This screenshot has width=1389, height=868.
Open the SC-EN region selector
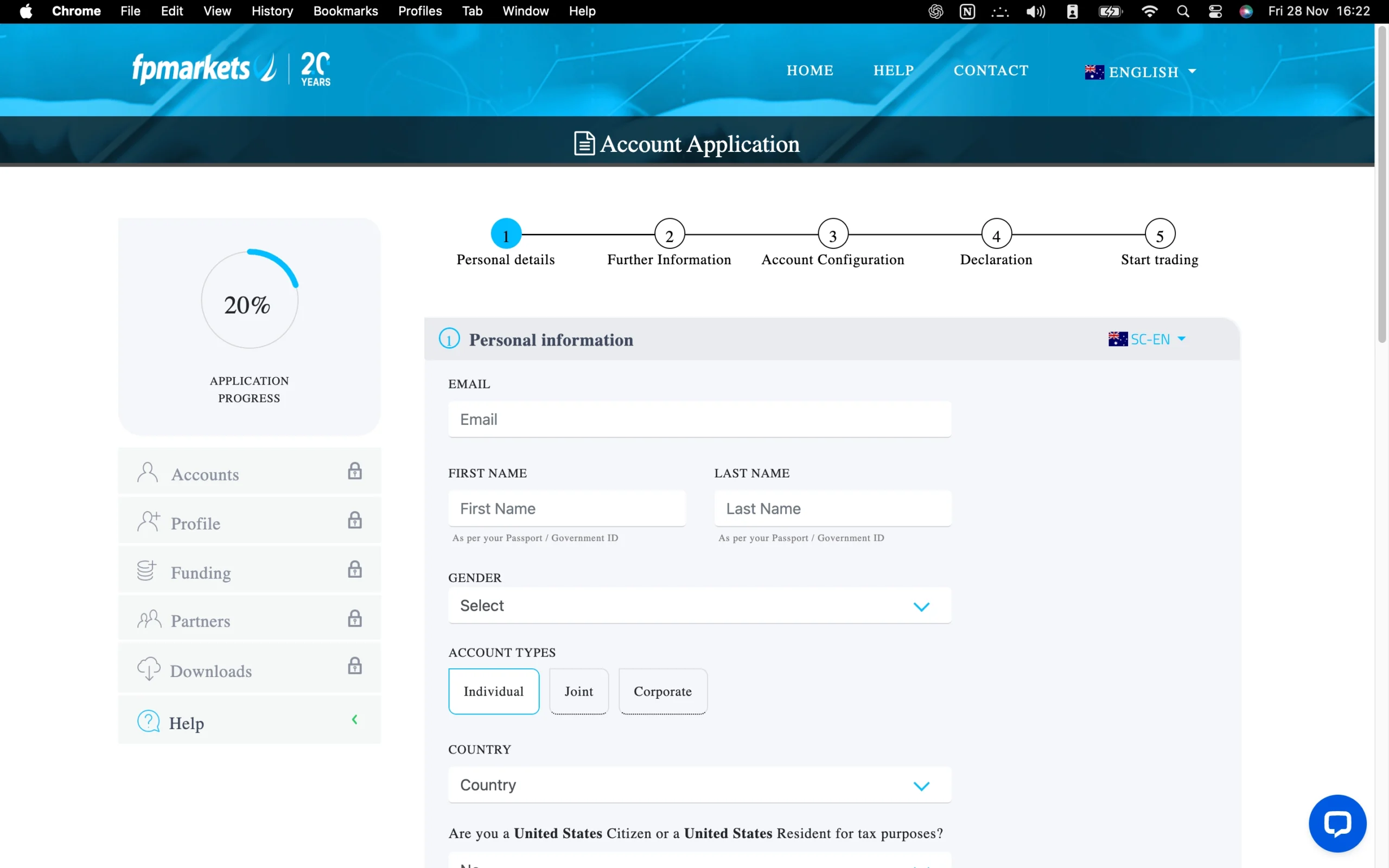[x=1148, y=339]
